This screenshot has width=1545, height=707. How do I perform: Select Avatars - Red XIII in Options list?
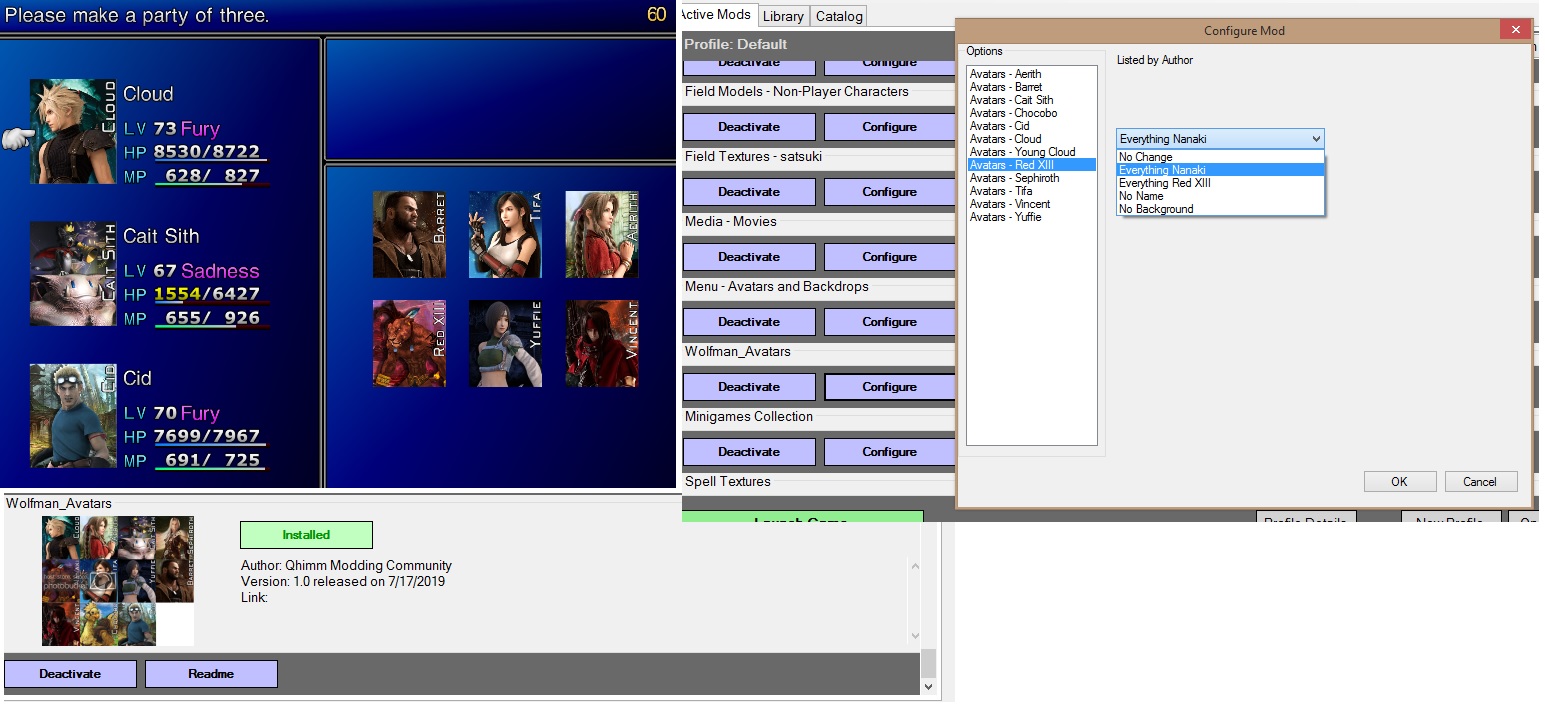tap(1031, 165)
